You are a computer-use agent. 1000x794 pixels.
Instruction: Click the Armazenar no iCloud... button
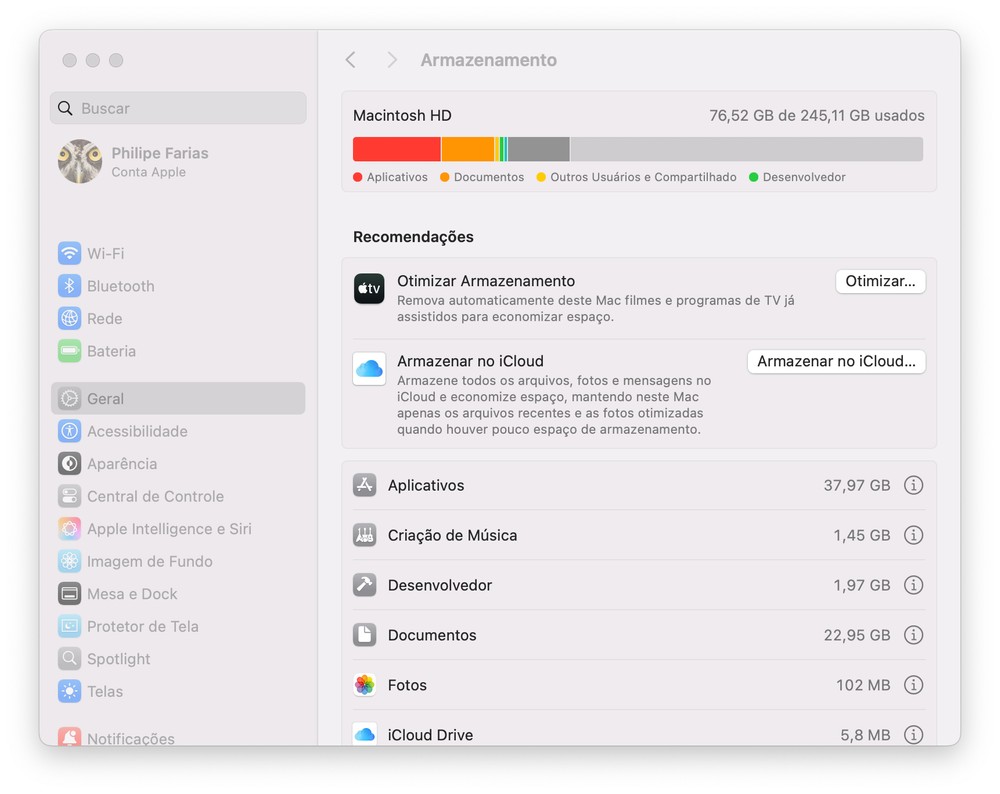pyautogui.click(x=836, y=361)
